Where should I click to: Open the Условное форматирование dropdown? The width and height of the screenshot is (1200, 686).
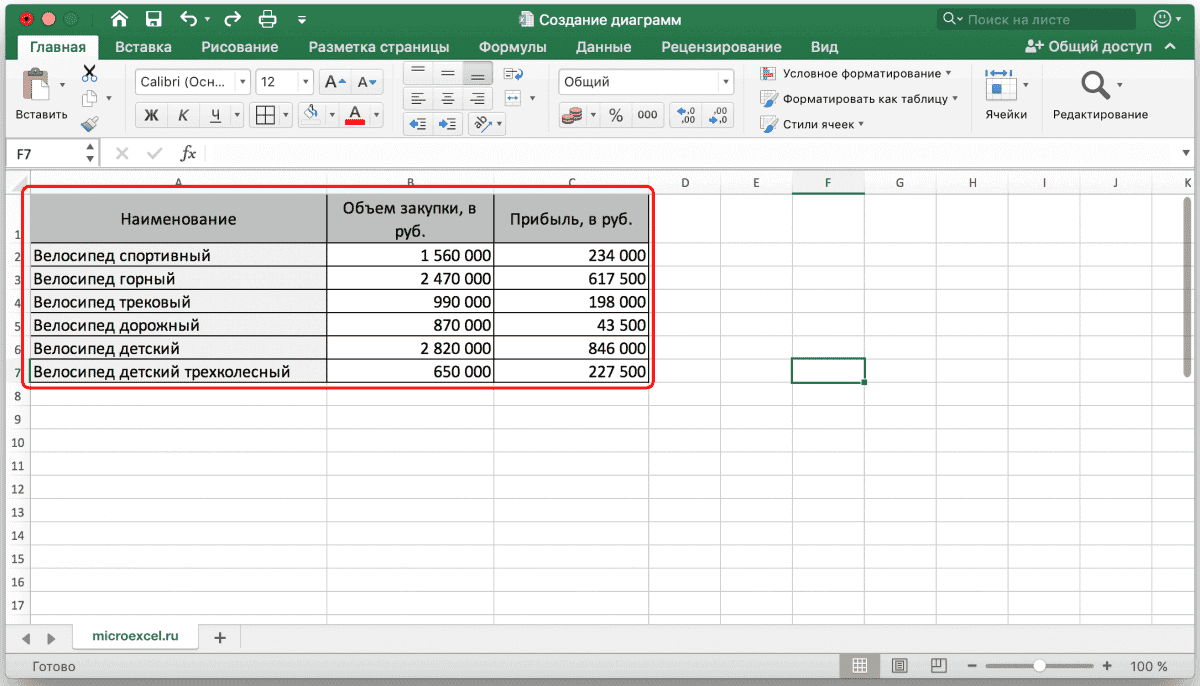pyautogui.click(x=855, y=73)
